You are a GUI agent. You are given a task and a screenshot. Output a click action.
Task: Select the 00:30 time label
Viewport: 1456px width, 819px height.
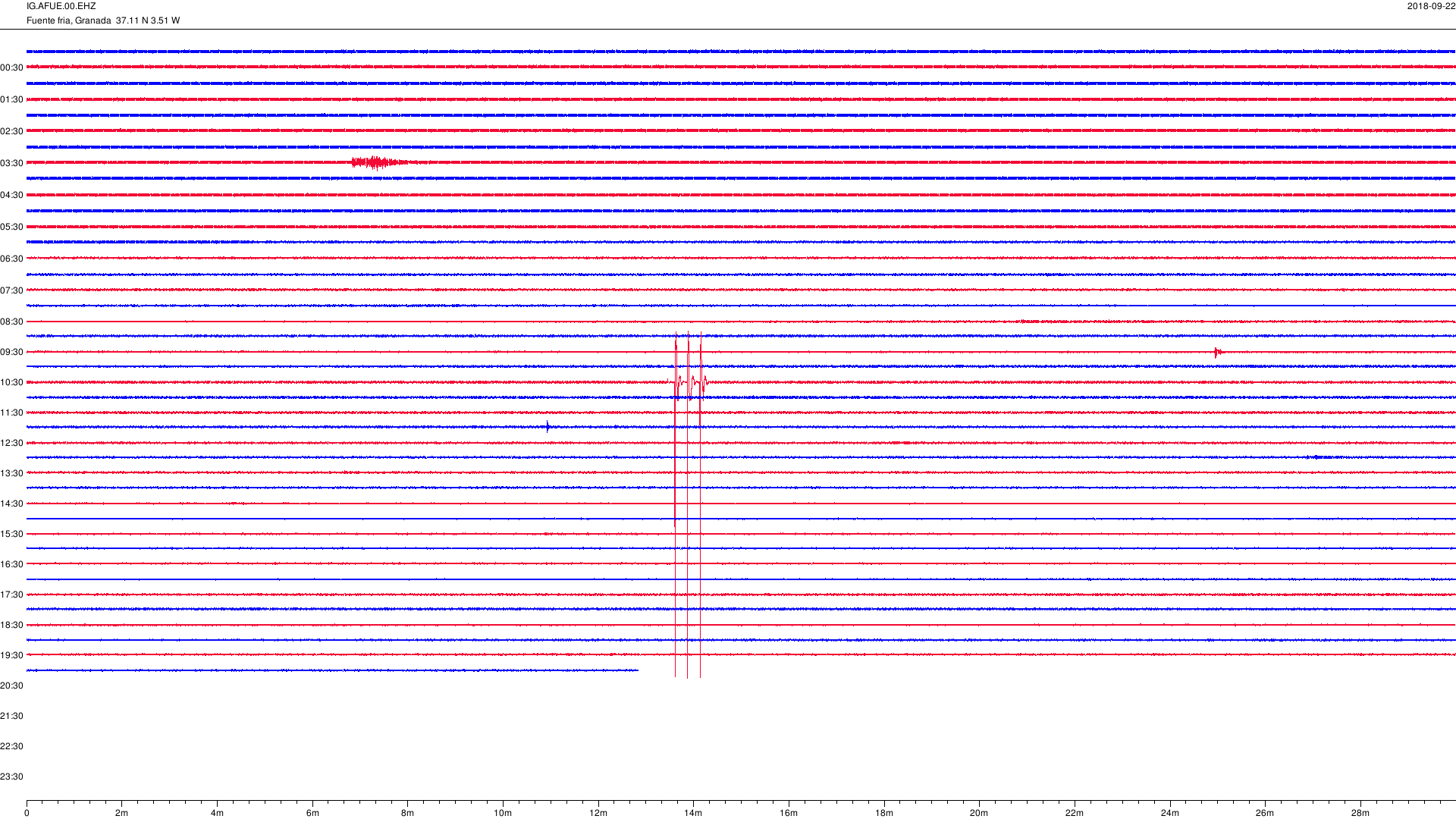(11, 67)
